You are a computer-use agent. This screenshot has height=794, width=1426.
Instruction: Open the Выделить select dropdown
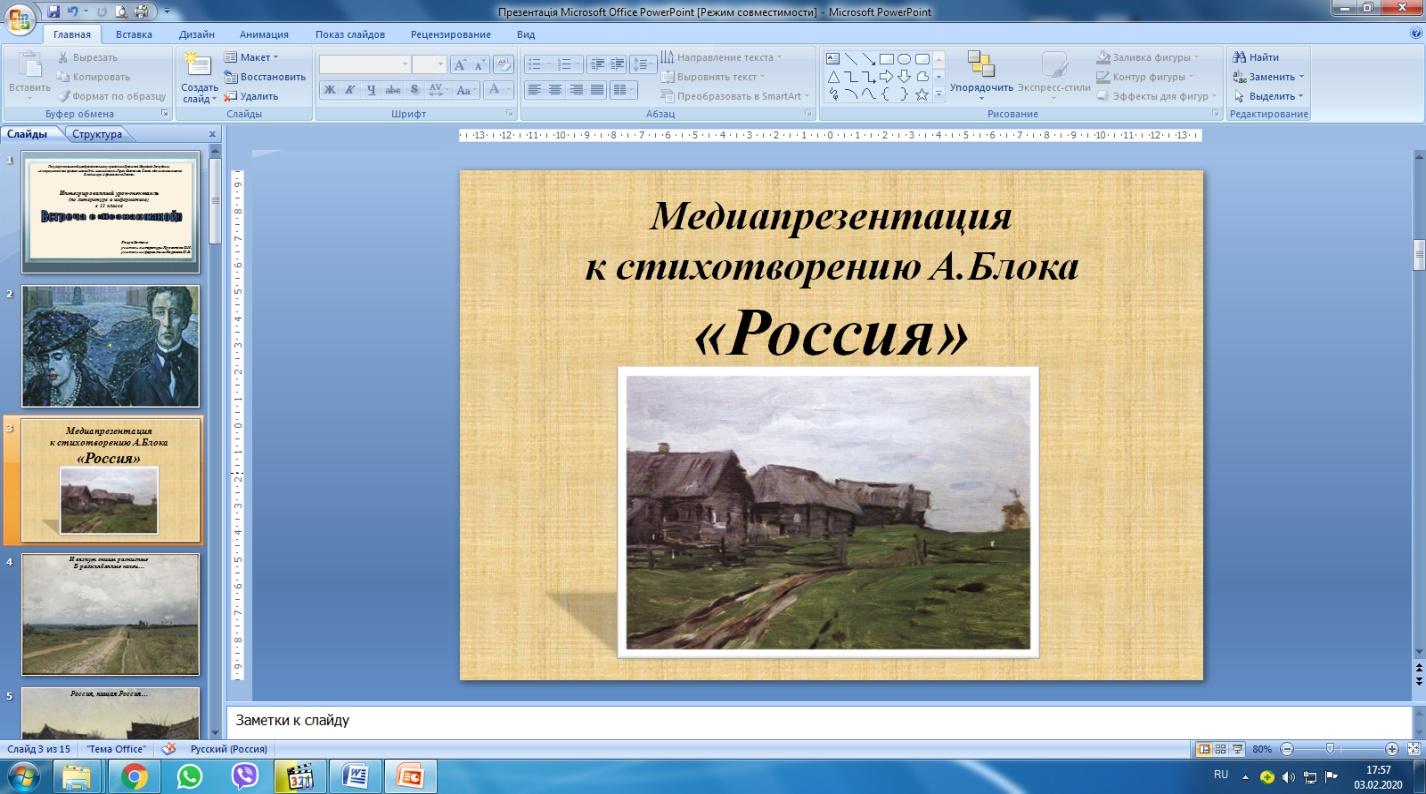[x=1269, y=96]
